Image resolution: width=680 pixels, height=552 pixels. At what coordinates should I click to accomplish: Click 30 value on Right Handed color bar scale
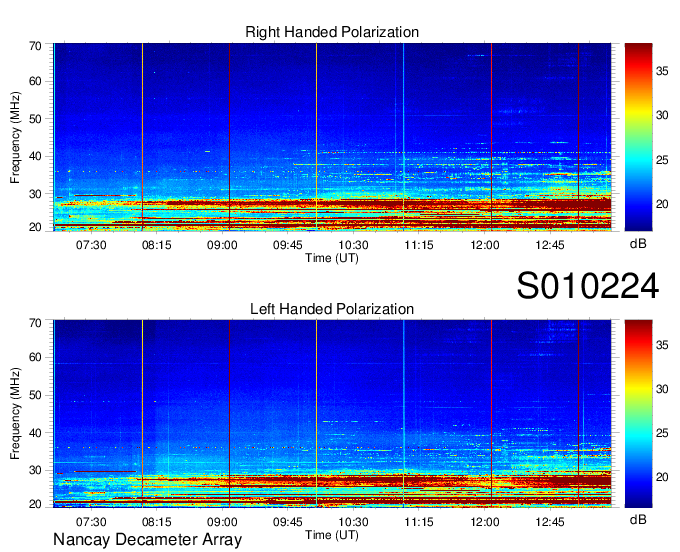coord(662,115)
